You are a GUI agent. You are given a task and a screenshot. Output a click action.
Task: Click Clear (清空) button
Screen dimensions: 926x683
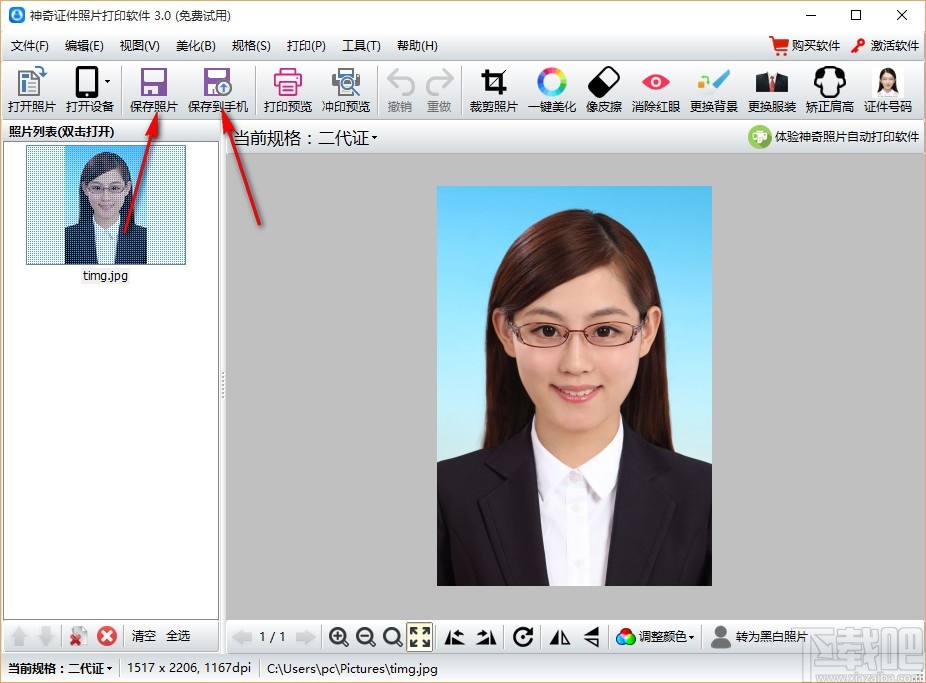coord(144,636)
